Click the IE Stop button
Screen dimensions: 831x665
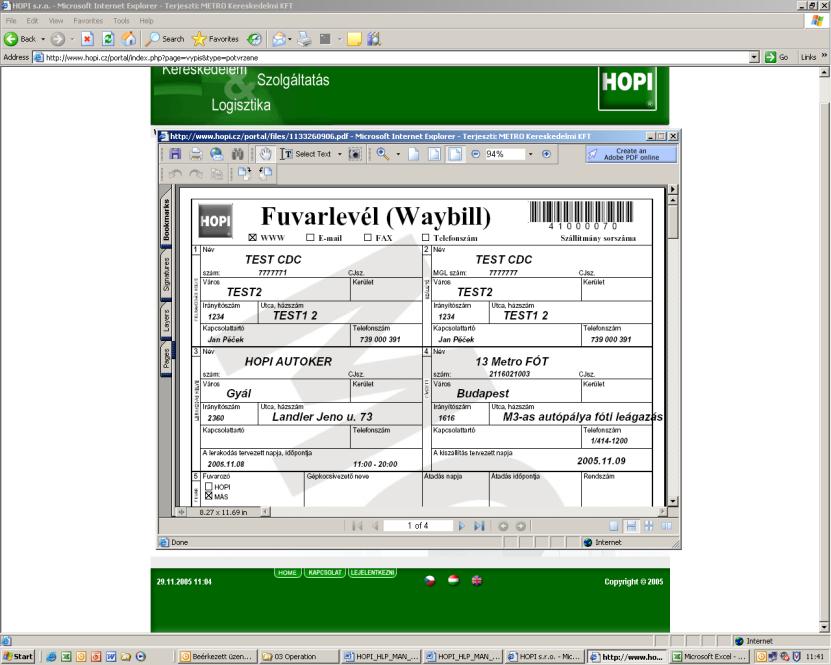(87, 39)
